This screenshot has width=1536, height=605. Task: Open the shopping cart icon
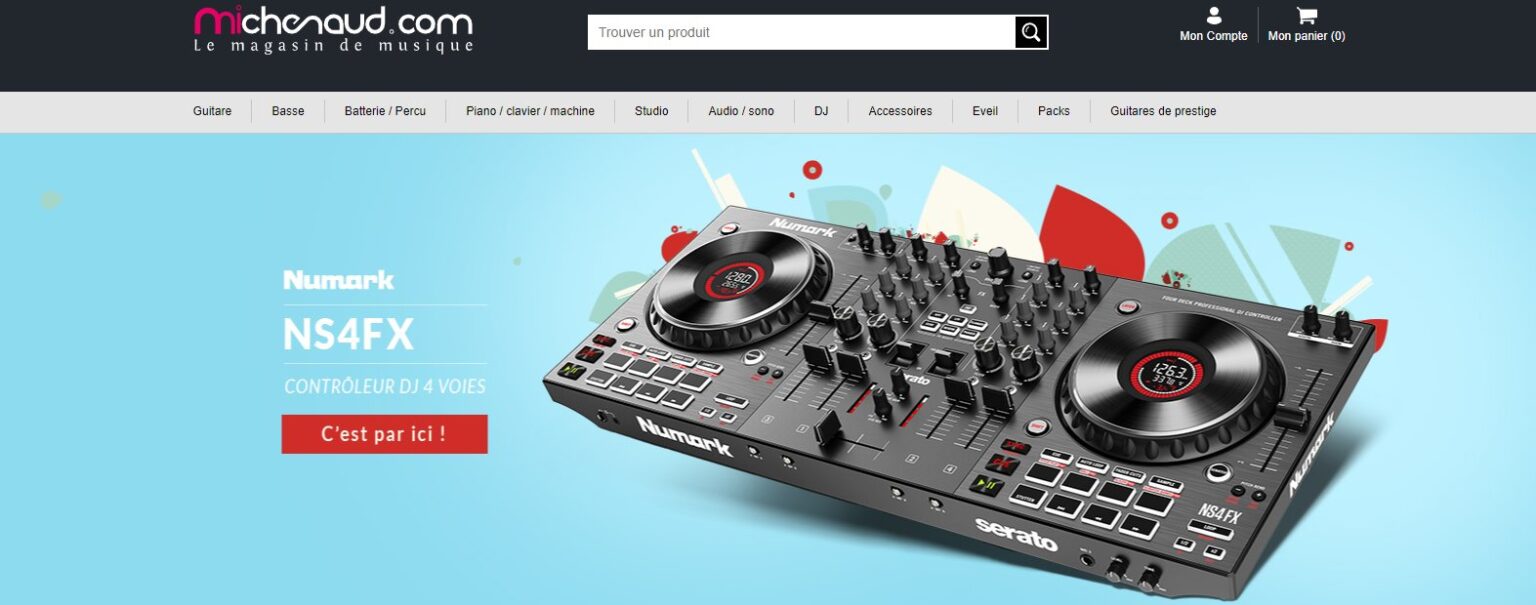[1306, 16]
